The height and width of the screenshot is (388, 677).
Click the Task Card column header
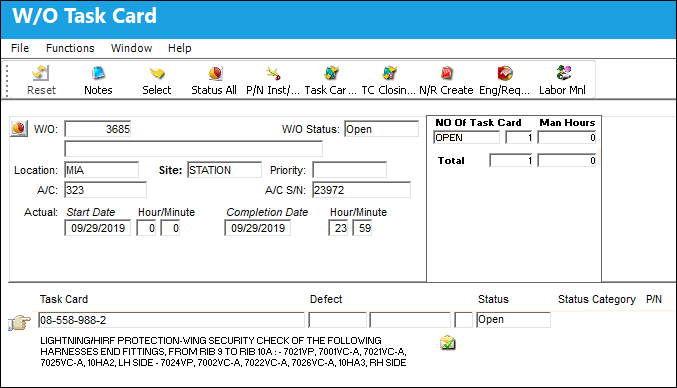click(x=64, y=299)
